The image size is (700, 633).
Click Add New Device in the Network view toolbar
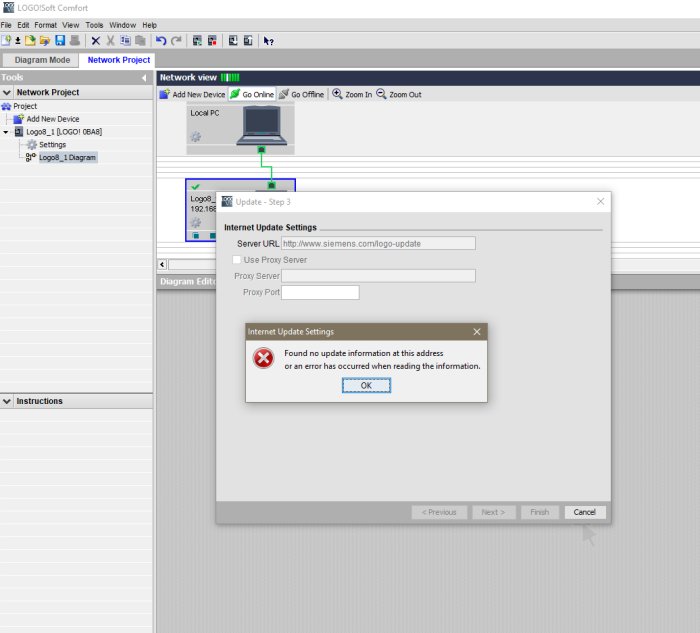point(192,94)
